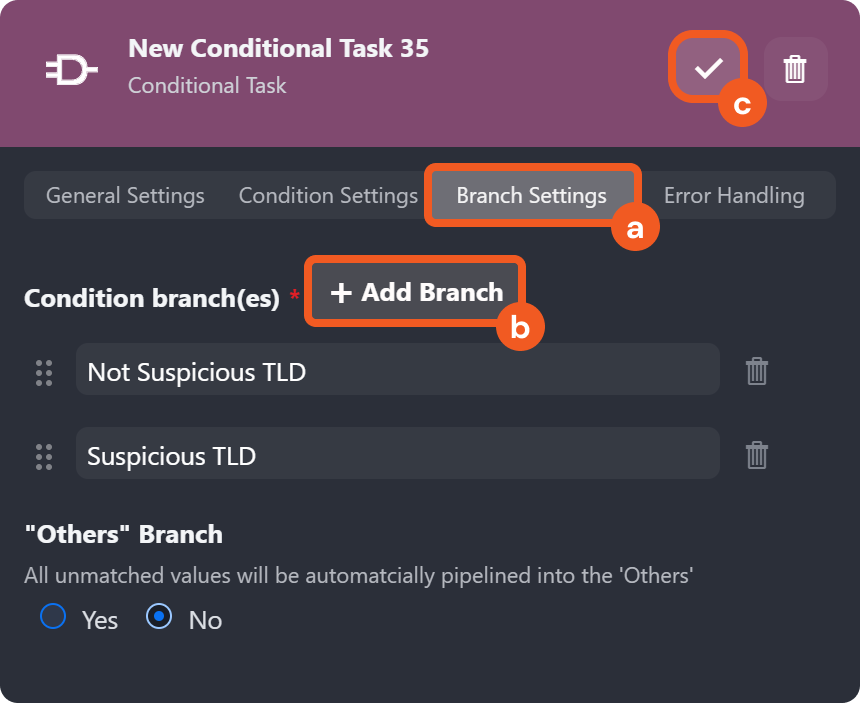
Task: Delete the Suspicious TLD branch row
Action: point(756,455)
